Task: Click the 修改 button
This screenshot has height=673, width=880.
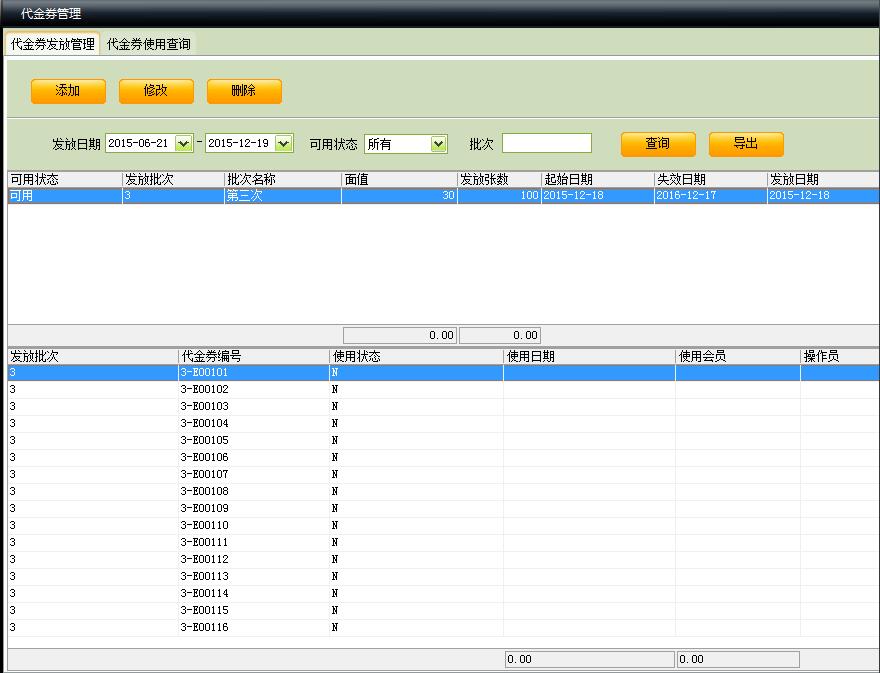Action: [157, 91]
